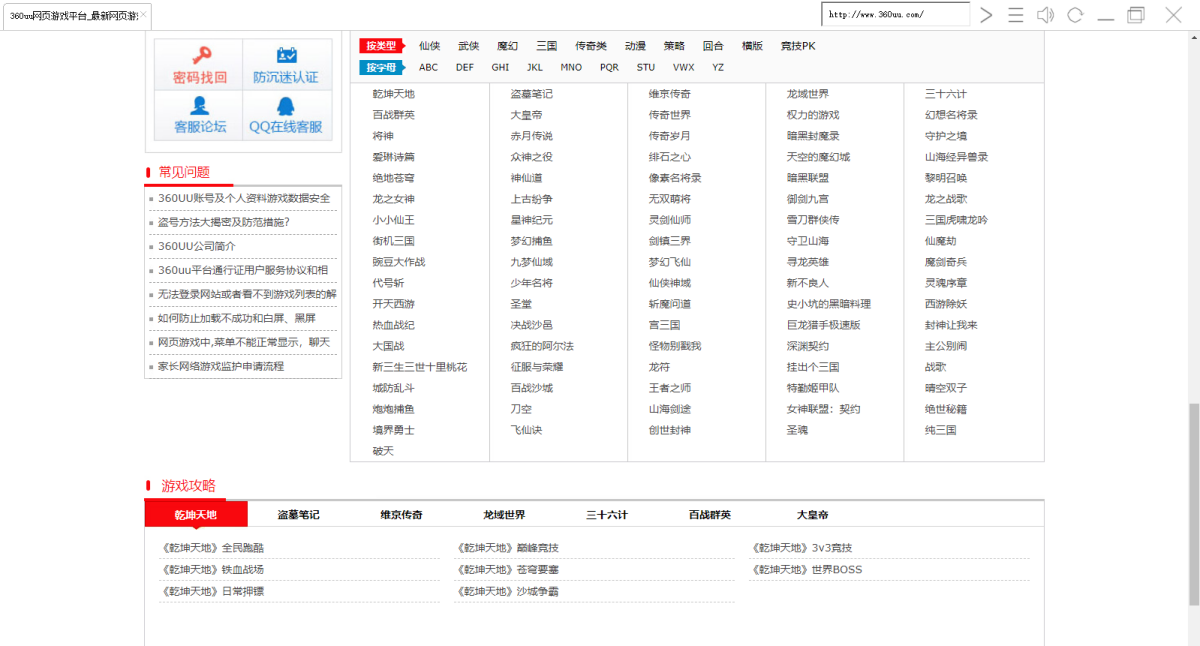Choose the 竞技PK category filter

point(798,46)
